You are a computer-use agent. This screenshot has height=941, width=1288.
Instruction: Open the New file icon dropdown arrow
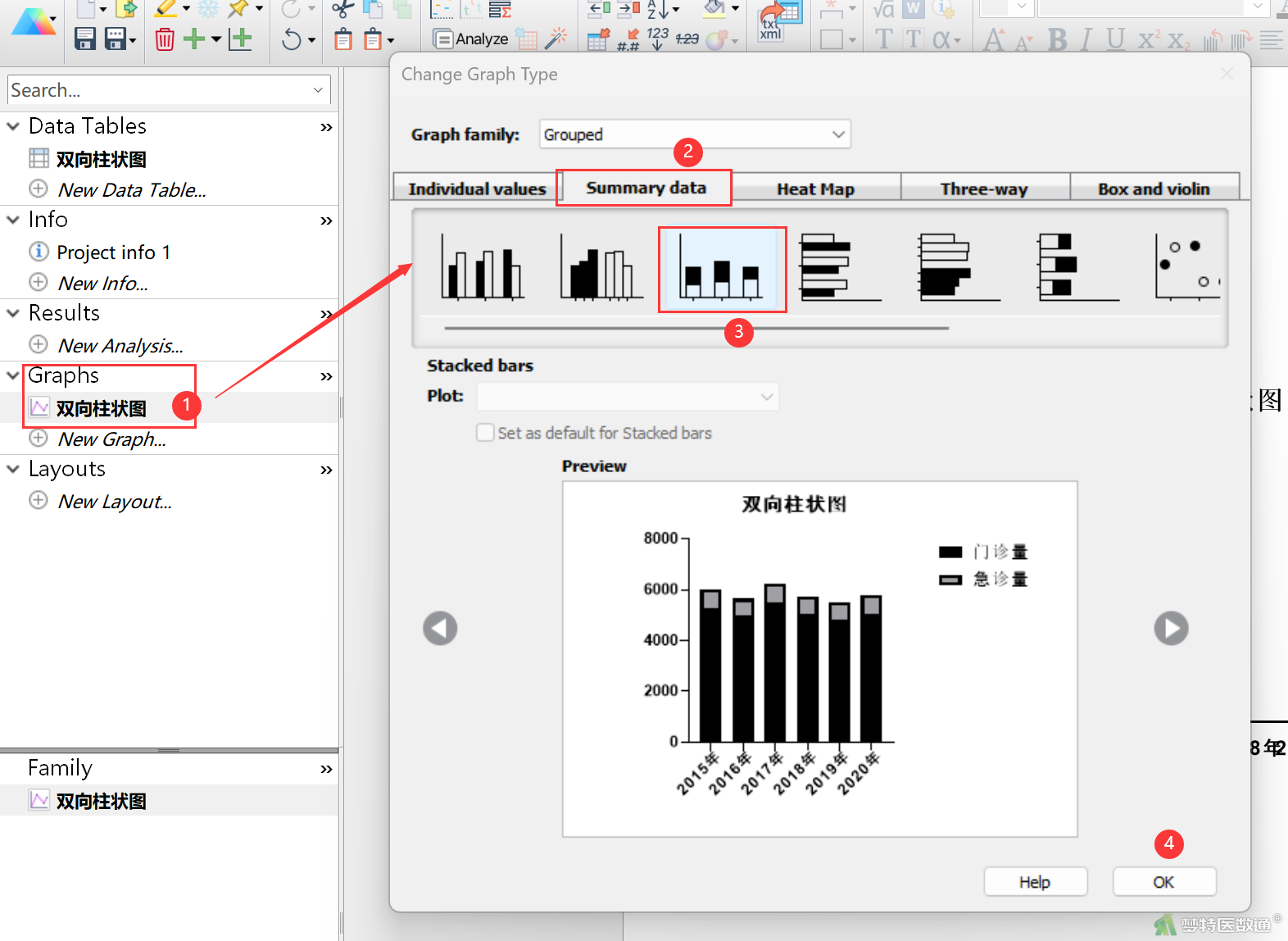(103, 9)
